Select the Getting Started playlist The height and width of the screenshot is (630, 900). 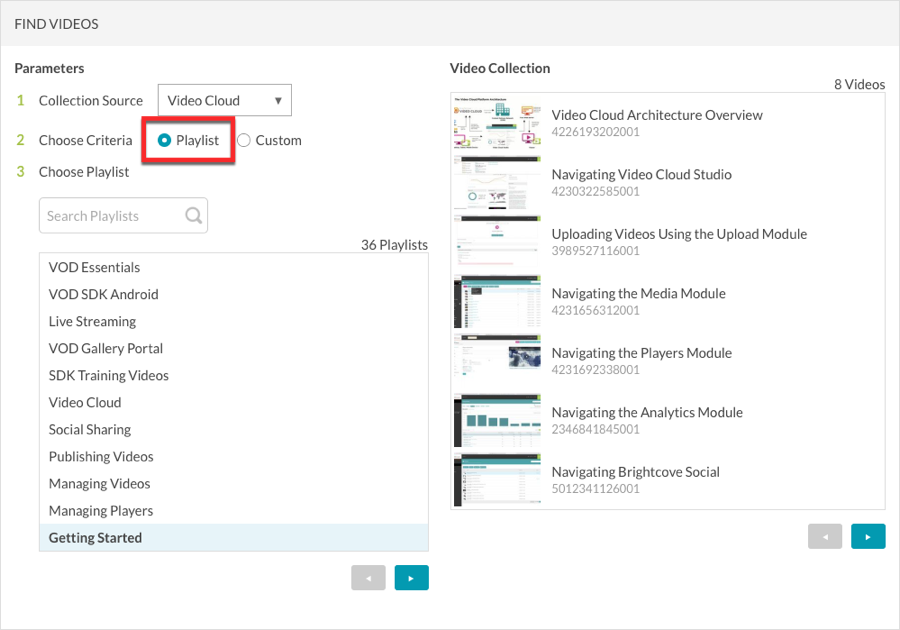234,538
